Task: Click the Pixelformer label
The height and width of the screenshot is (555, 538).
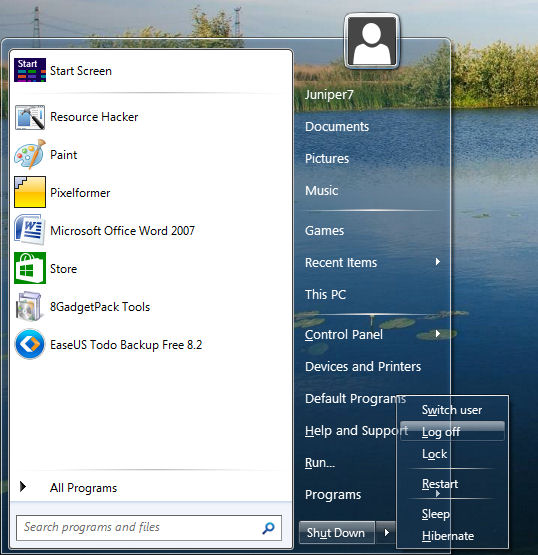Action: coord(80,193)
